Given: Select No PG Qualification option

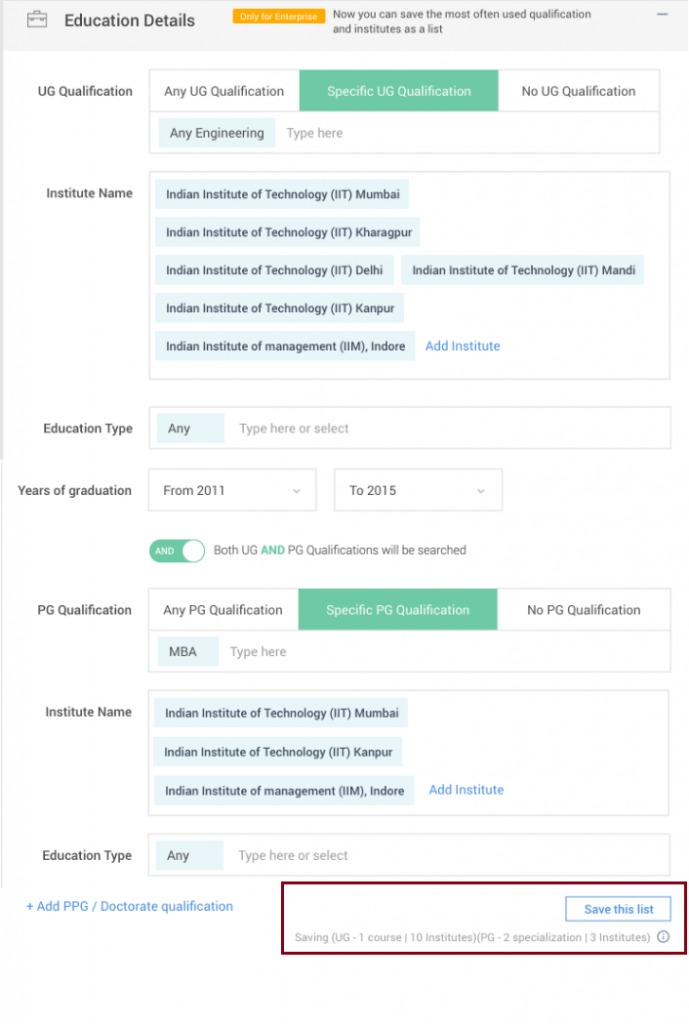Looking at the screenshot, I should [x=583, y=609].
